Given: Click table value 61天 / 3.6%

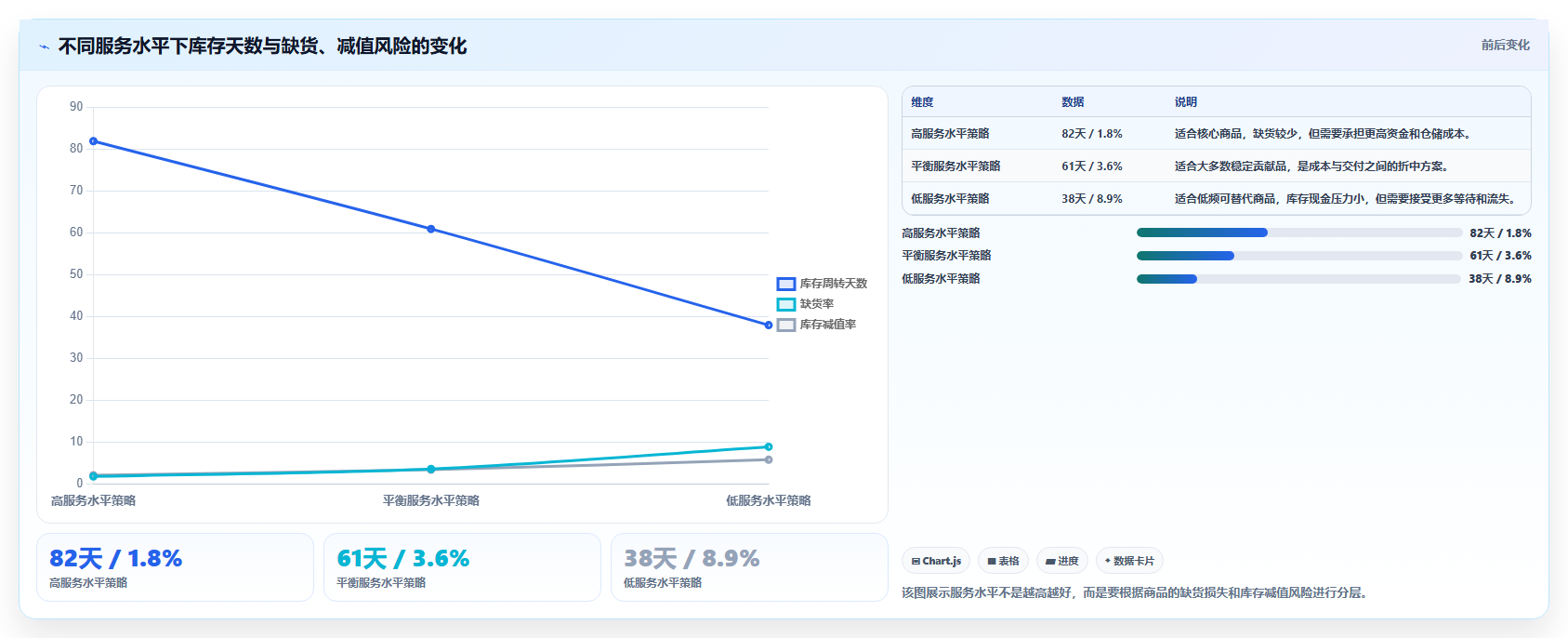Looking at the screenshot, I should point(1092,166).
